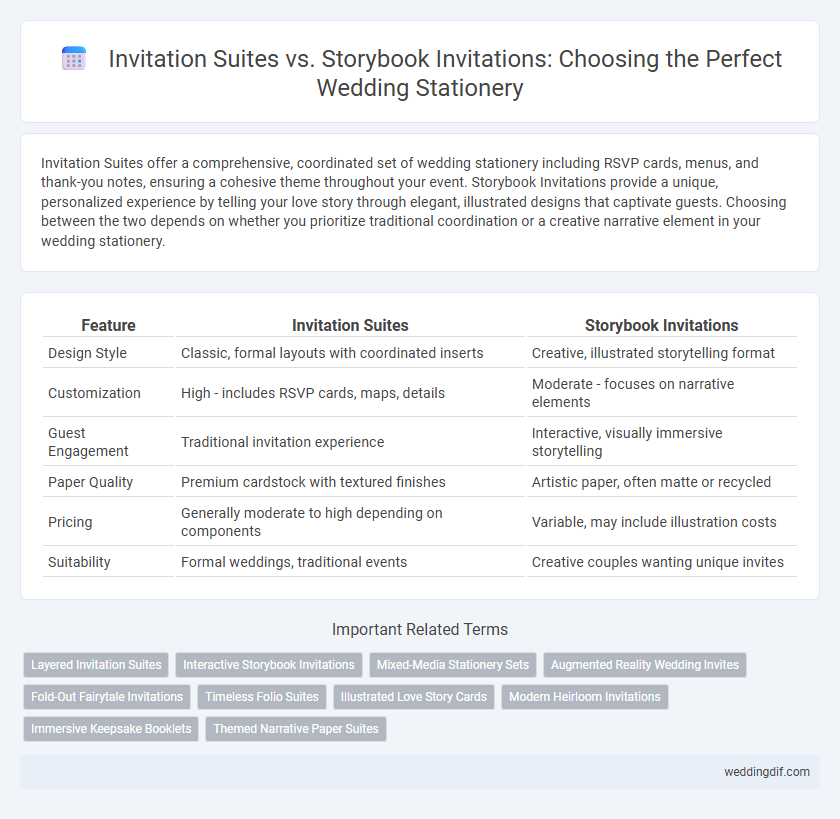Screen dimensions: 840x819
Task: Open the Mixed-Media Stationery Sets tag
Action: [x=453, y=665]
